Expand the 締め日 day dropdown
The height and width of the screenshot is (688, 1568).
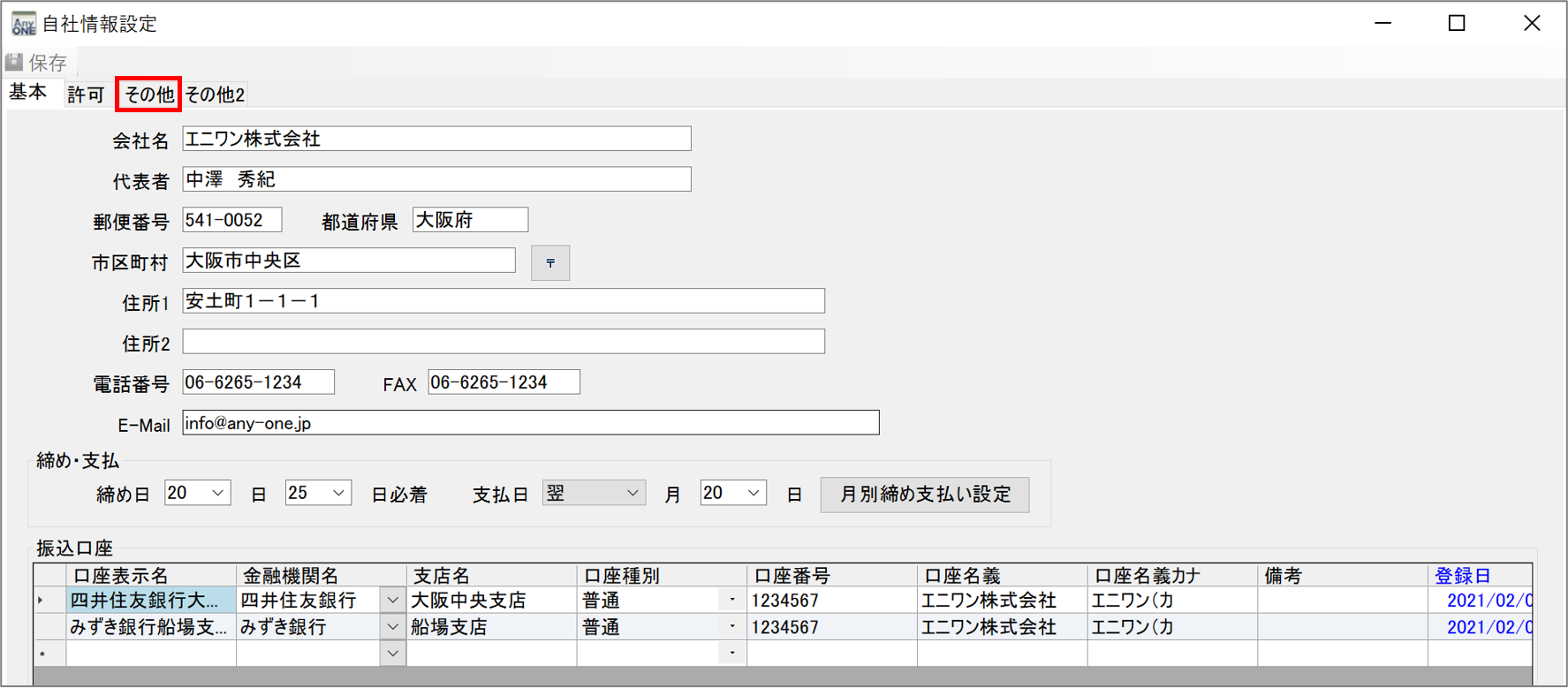click(x=217, y=493)
